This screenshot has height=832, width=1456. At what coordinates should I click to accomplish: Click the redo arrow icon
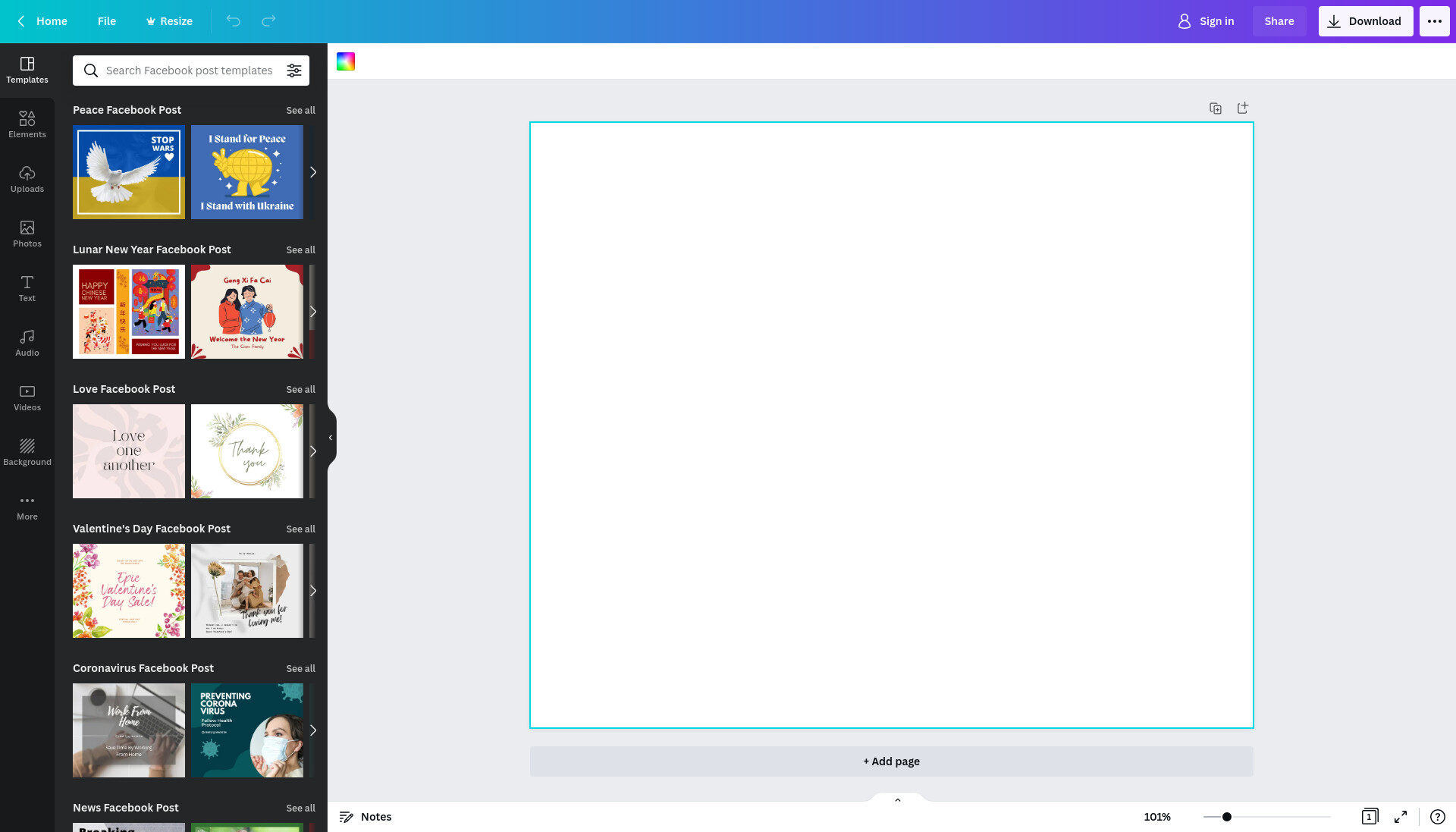click(x=268, y=21)
